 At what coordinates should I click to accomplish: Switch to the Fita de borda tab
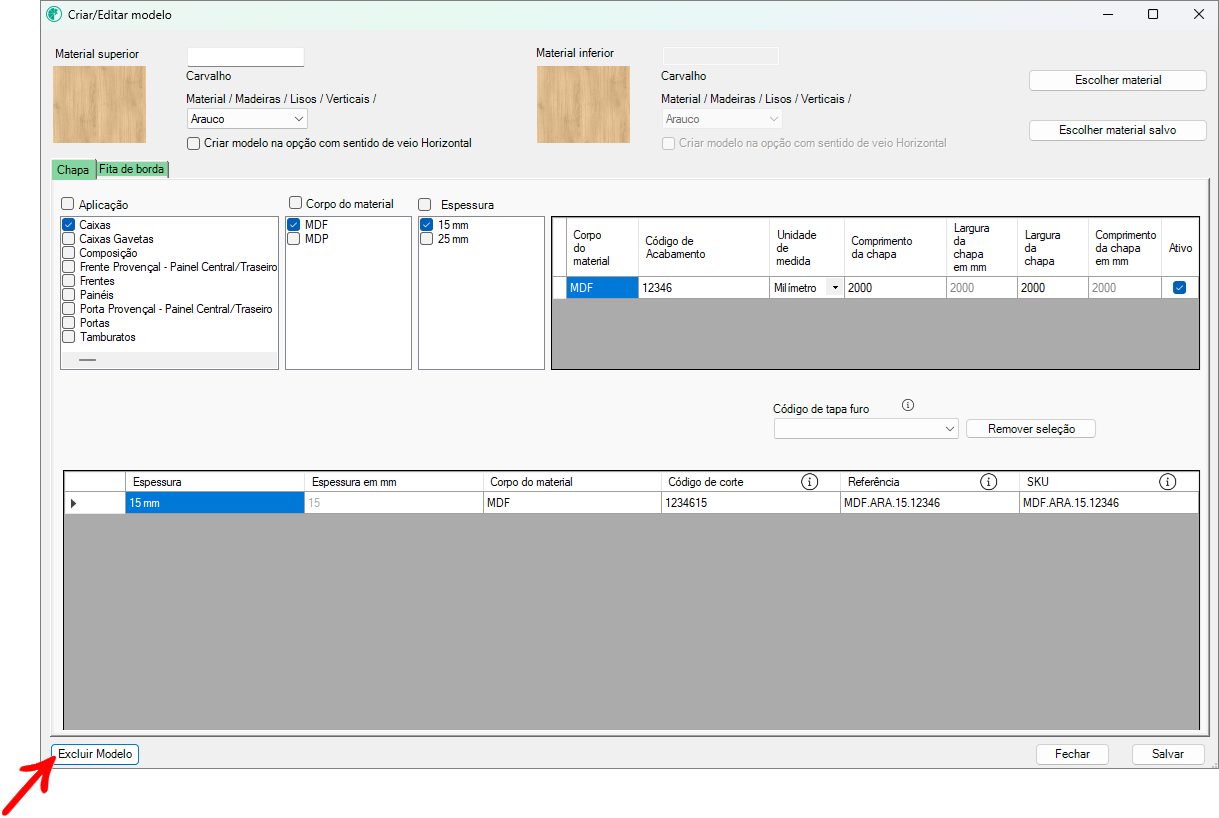click(132, 170)
